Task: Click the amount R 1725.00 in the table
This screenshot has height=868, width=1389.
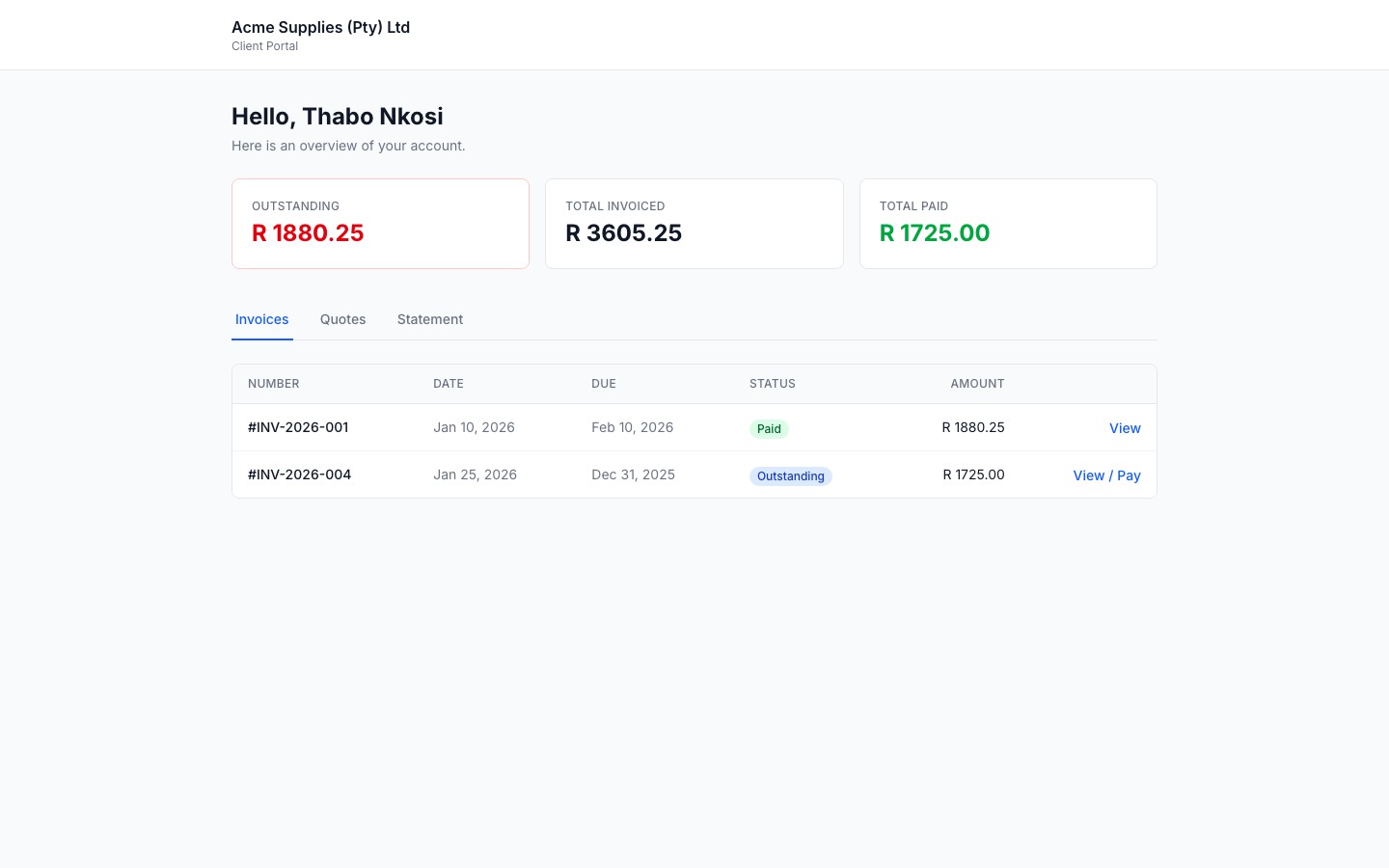Action: pos(973,474)
